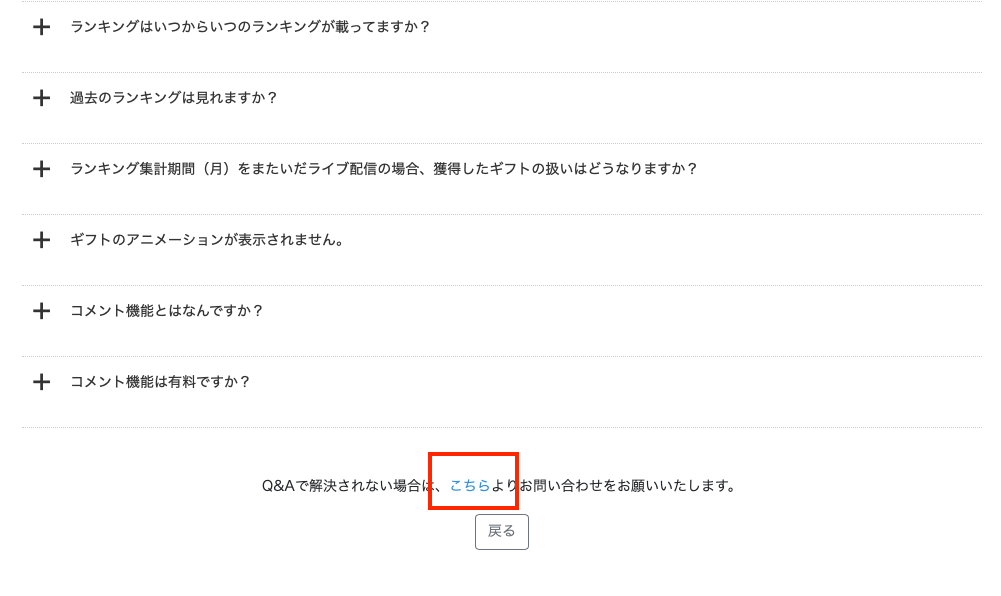
Task: Click plus icon beside 'ランキング集計期間（月）' question
Action: [41, 169]
